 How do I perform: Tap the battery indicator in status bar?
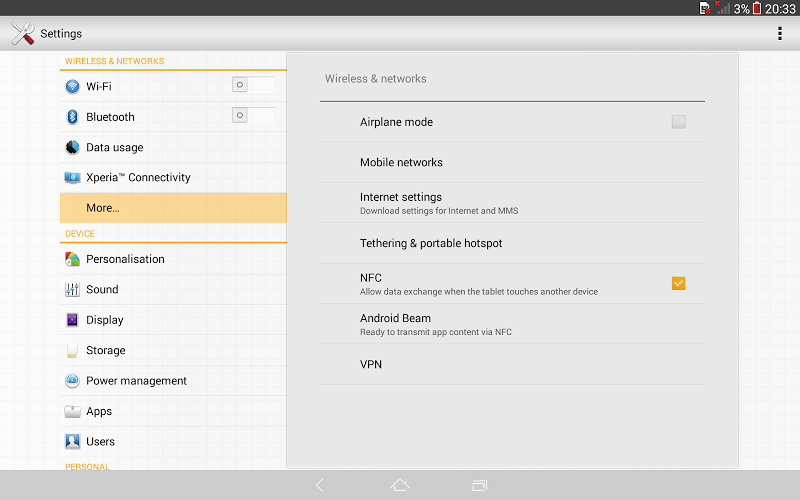coord(757,8)
